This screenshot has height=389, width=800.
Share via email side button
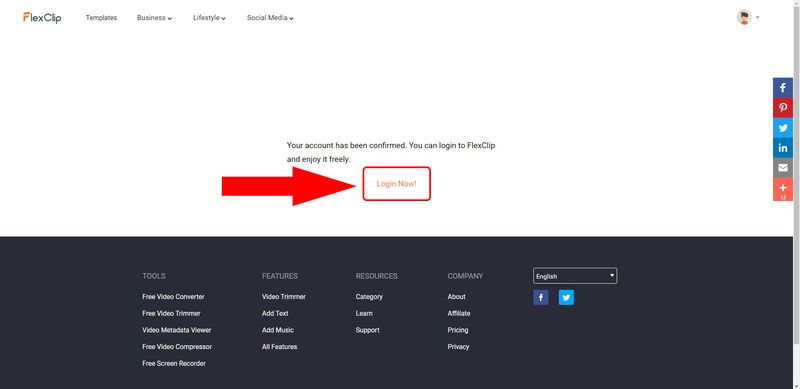tap(783, 168)
